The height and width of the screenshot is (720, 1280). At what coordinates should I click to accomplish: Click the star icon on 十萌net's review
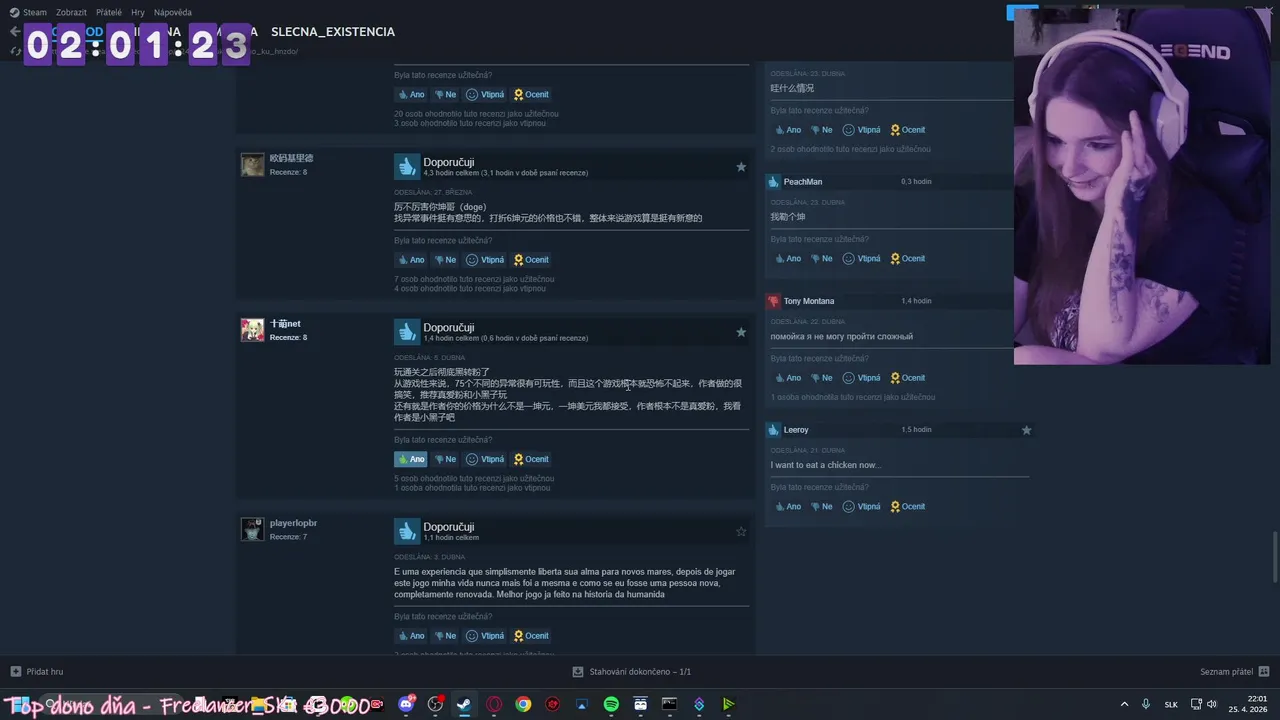(x=741, y=332)
